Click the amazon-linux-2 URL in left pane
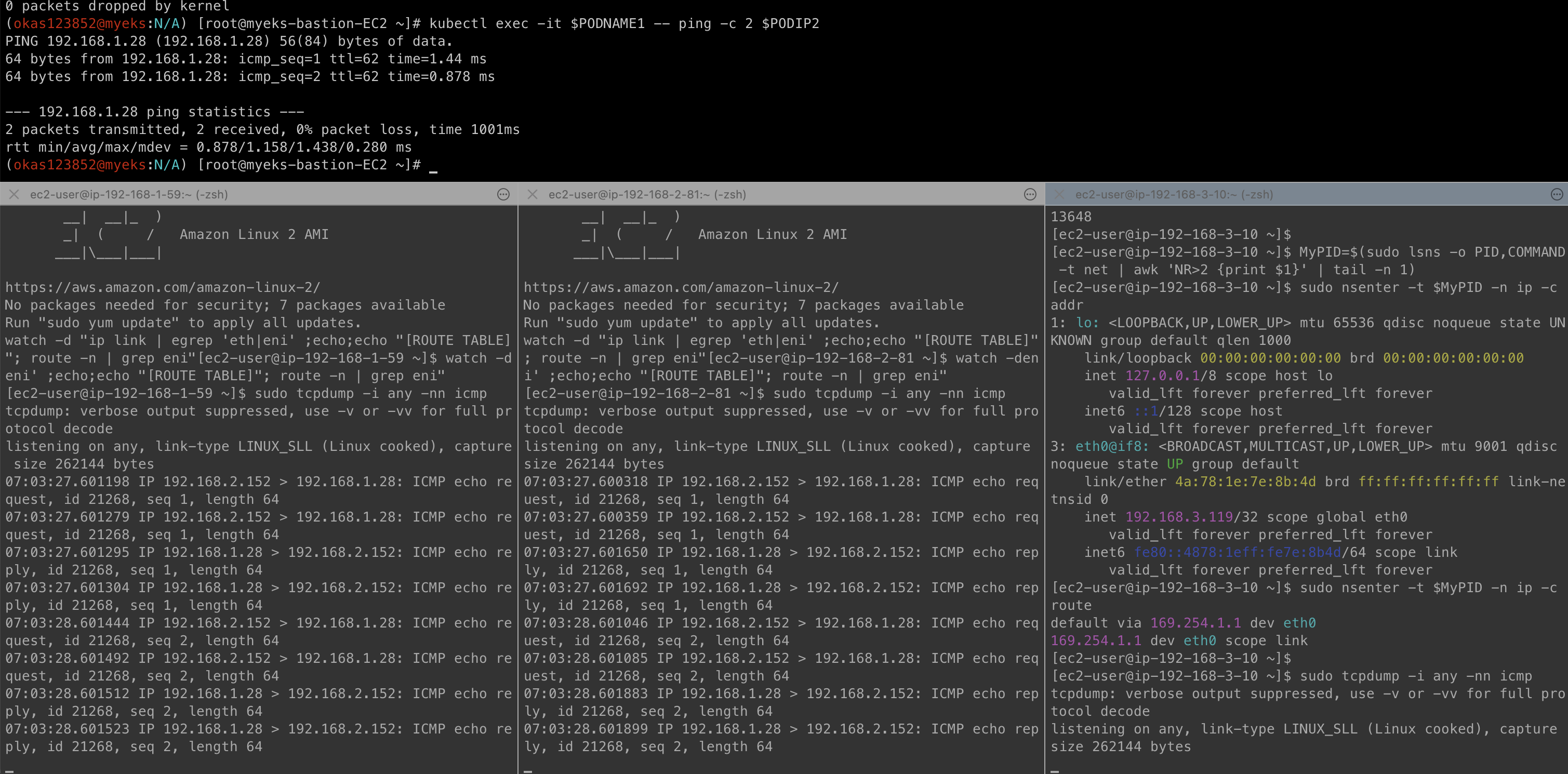Viewport: 1568px width, 774px height. tap(162, 287)
